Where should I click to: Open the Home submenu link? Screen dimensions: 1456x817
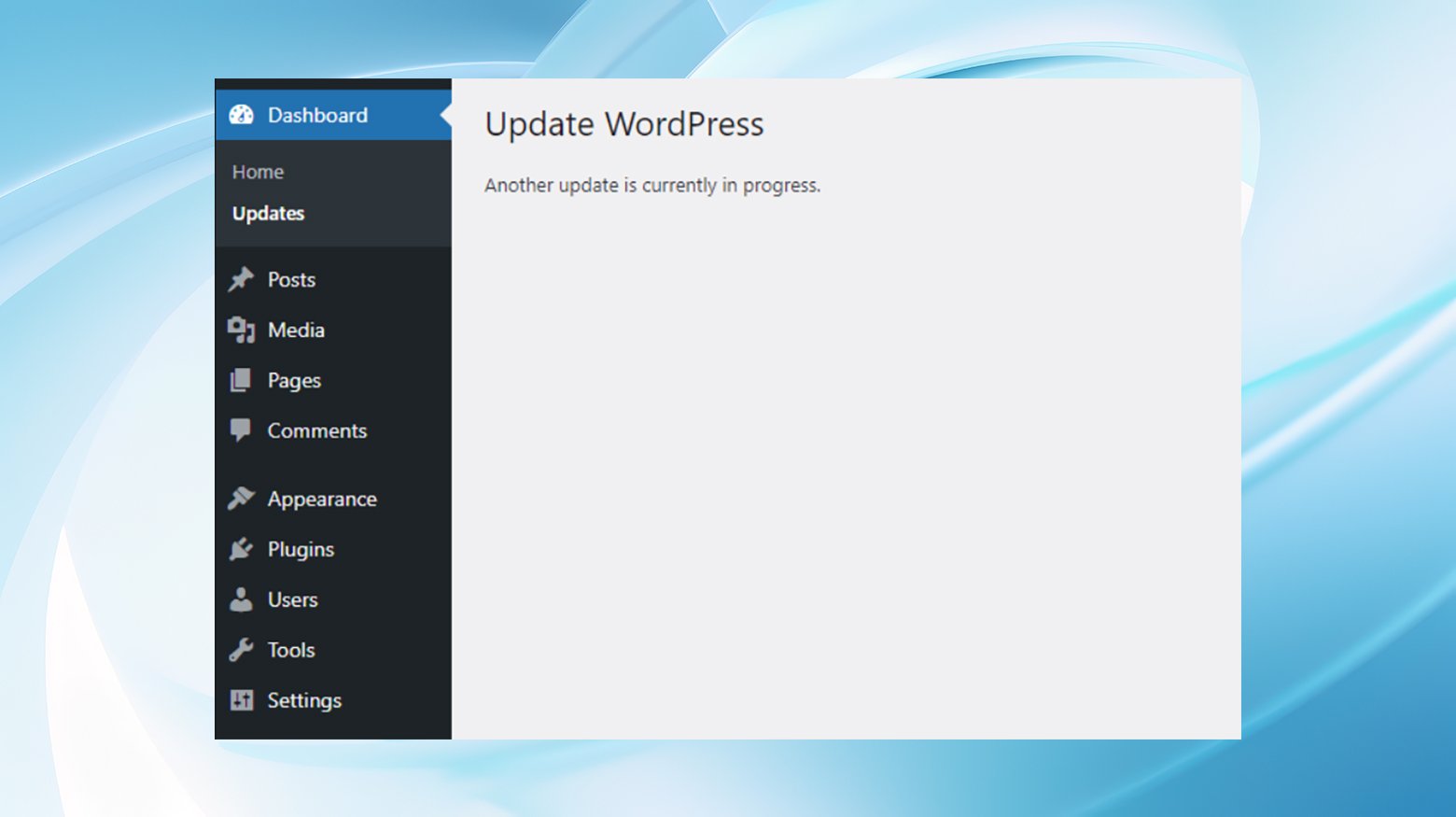(258, 172)
